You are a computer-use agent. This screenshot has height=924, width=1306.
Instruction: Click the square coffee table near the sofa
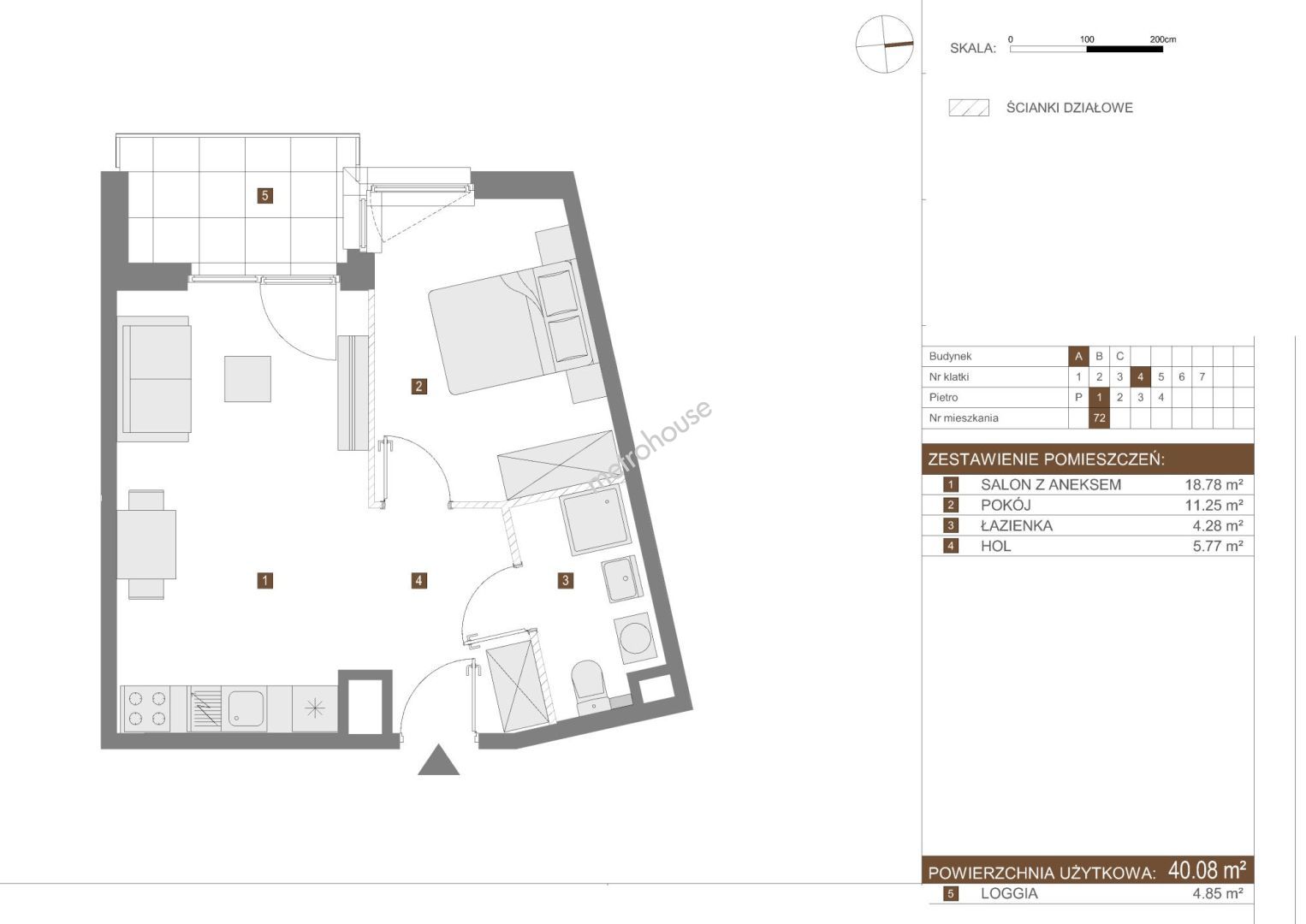[247, 379]
